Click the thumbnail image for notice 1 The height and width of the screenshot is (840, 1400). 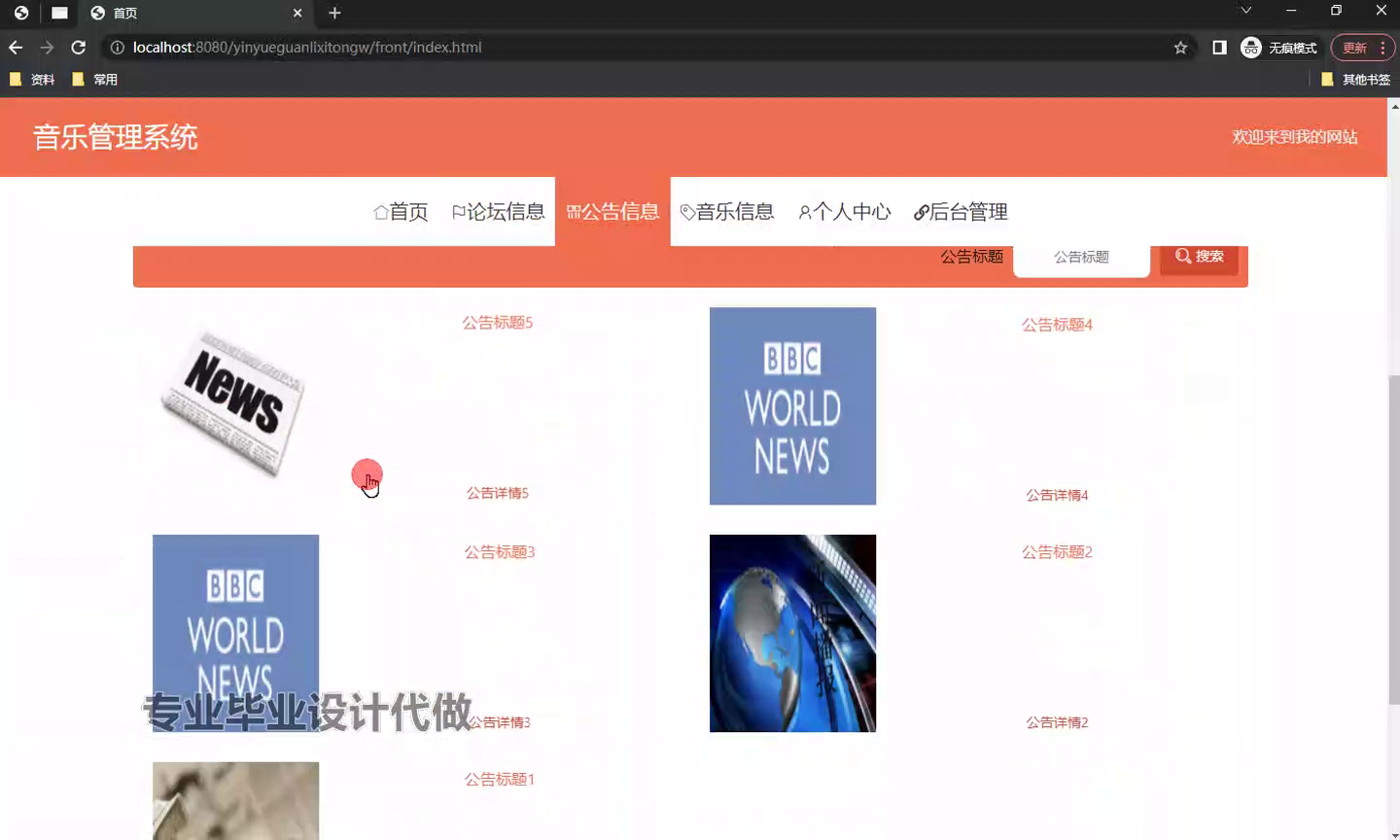pos(235,801)
